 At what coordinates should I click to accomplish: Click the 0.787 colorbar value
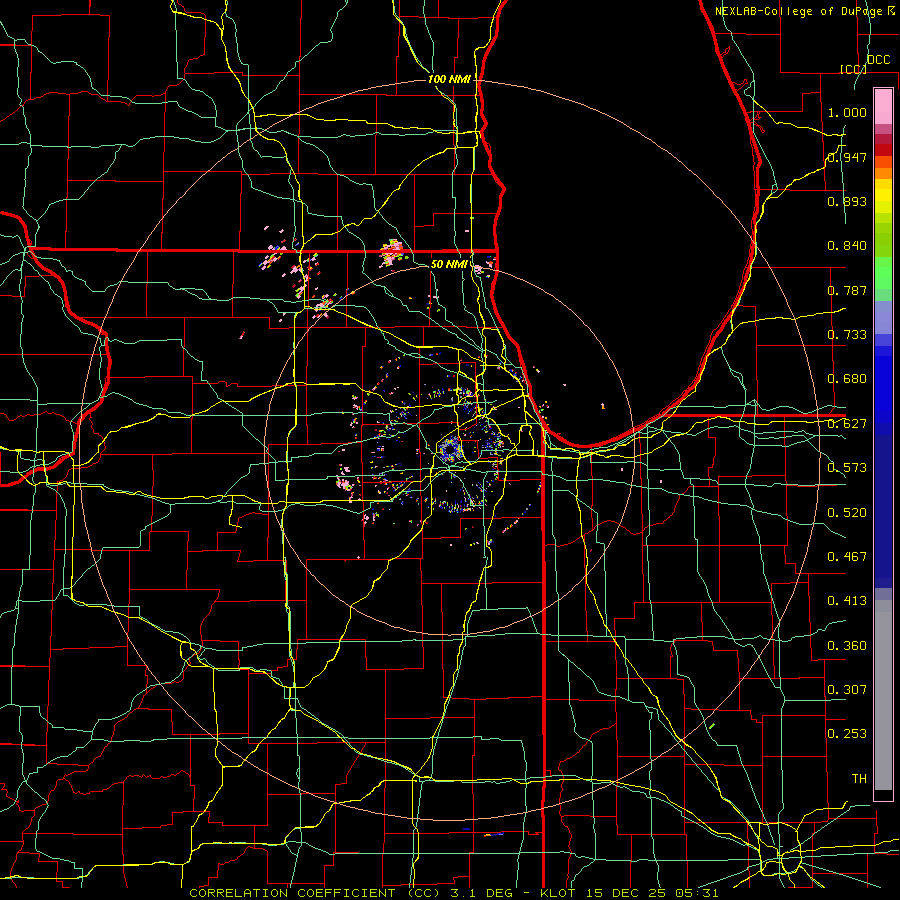point(847,290)
